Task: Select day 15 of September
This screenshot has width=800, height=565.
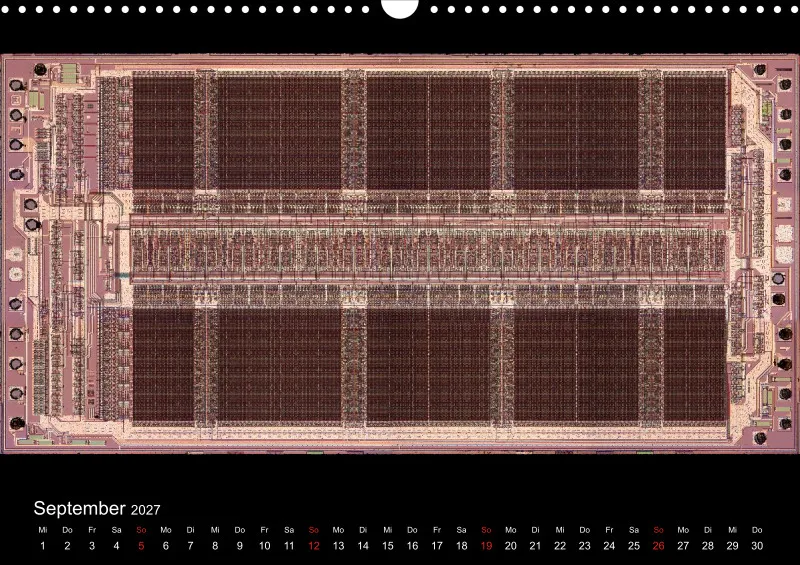Action: click(x=388, y=546)
